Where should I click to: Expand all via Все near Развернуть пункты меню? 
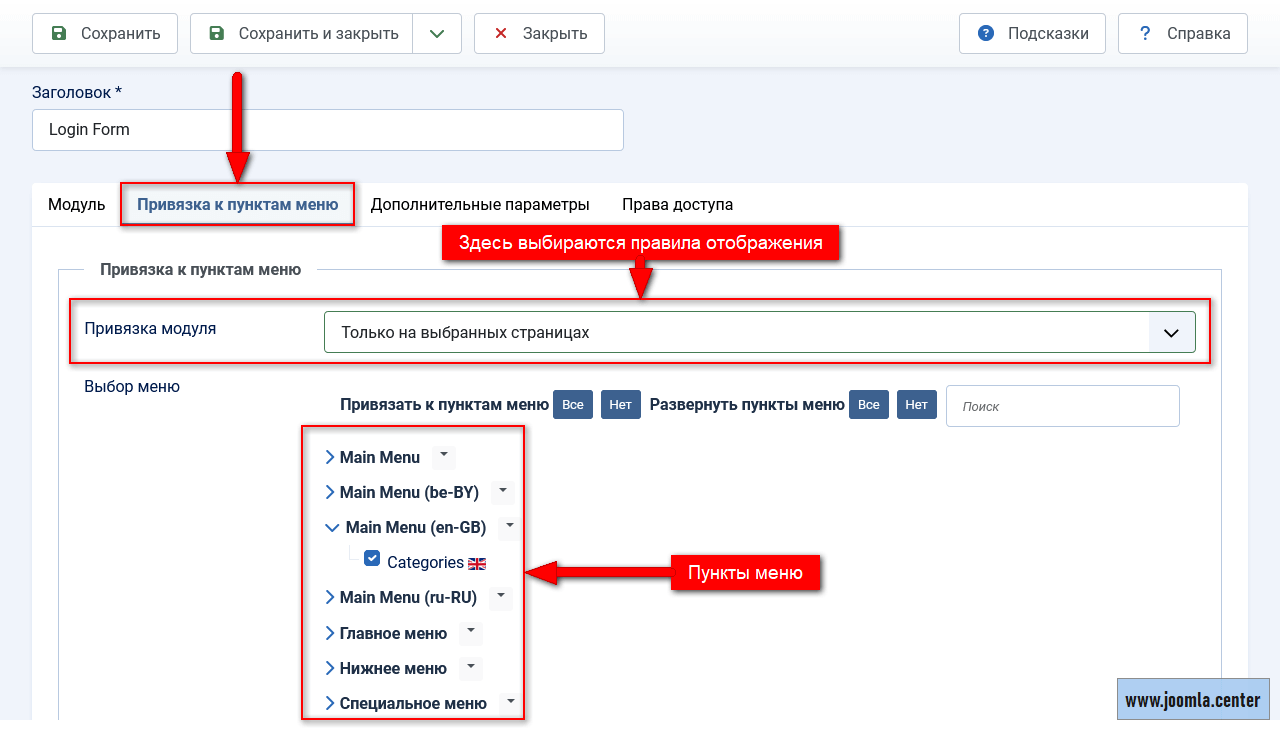pos(869,405)
